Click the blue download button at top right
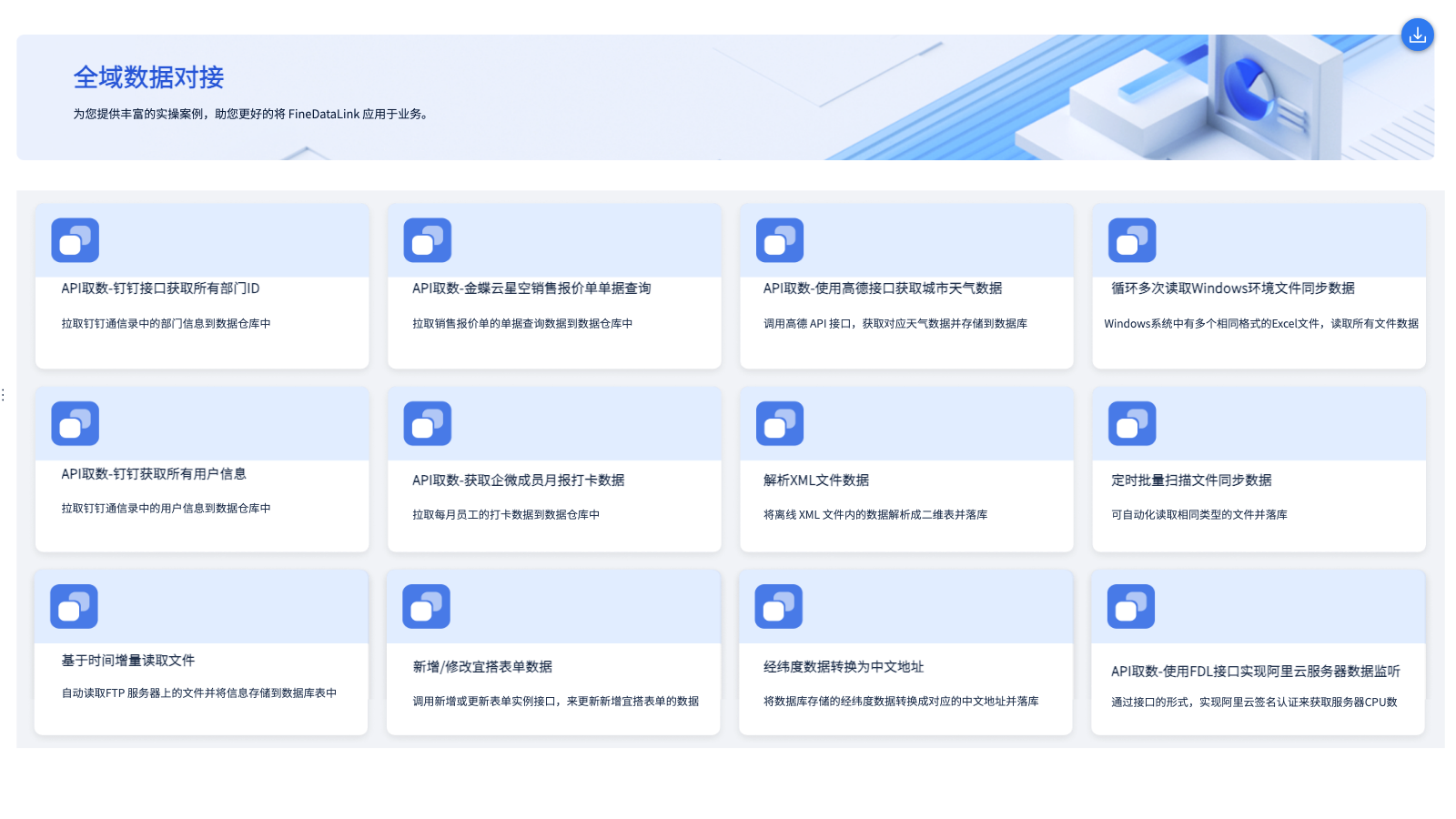 [x=1417, y=35]
